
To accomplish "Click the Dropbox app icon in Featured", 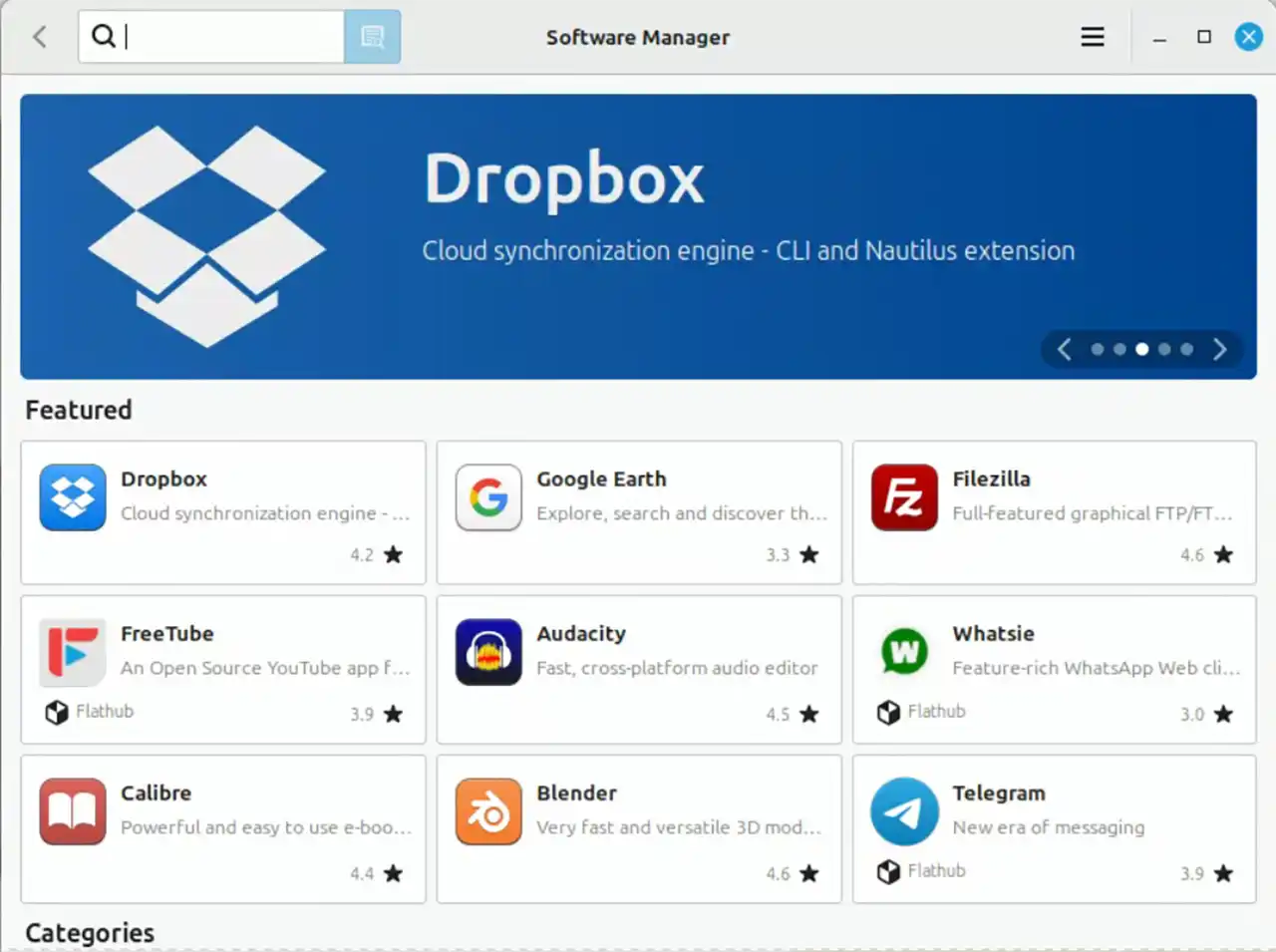I will pos(73,497).
